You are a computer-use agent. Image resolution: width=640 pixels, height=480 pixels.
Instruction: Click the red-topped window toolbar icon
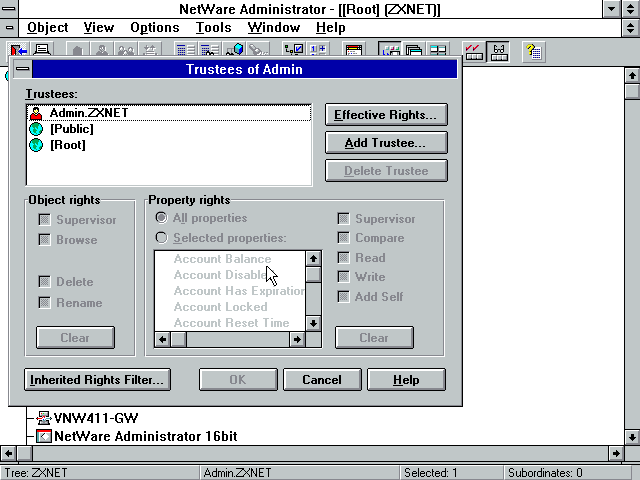(353, 50)
